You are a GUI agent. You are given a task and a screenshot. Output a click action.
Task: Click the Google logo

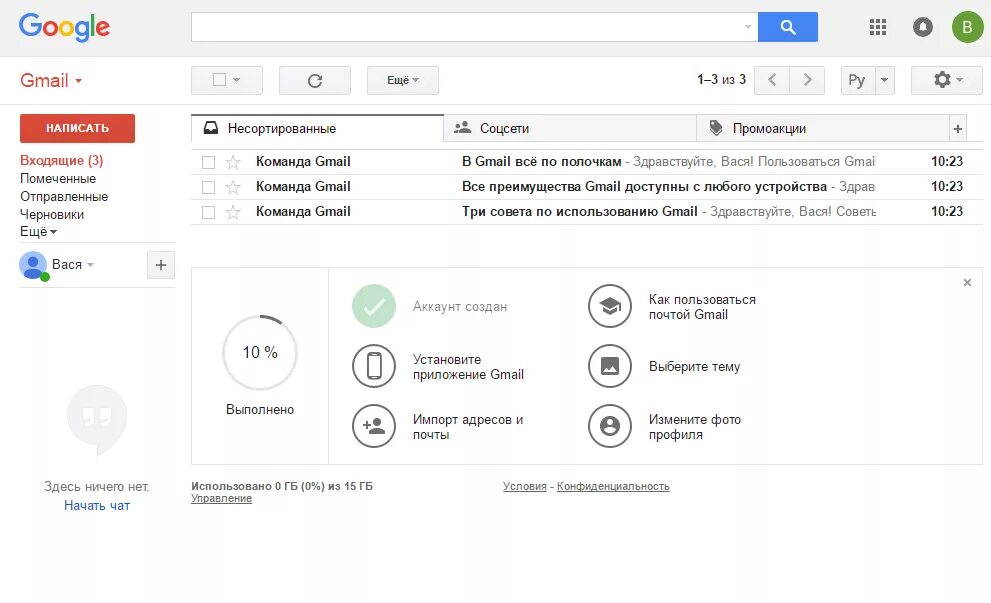[x=64, y=27]
